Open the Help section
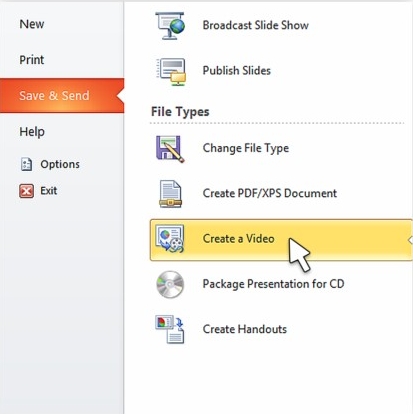This screenshot has width=413, height=414. pyautogui.click(x=32, y=132)
